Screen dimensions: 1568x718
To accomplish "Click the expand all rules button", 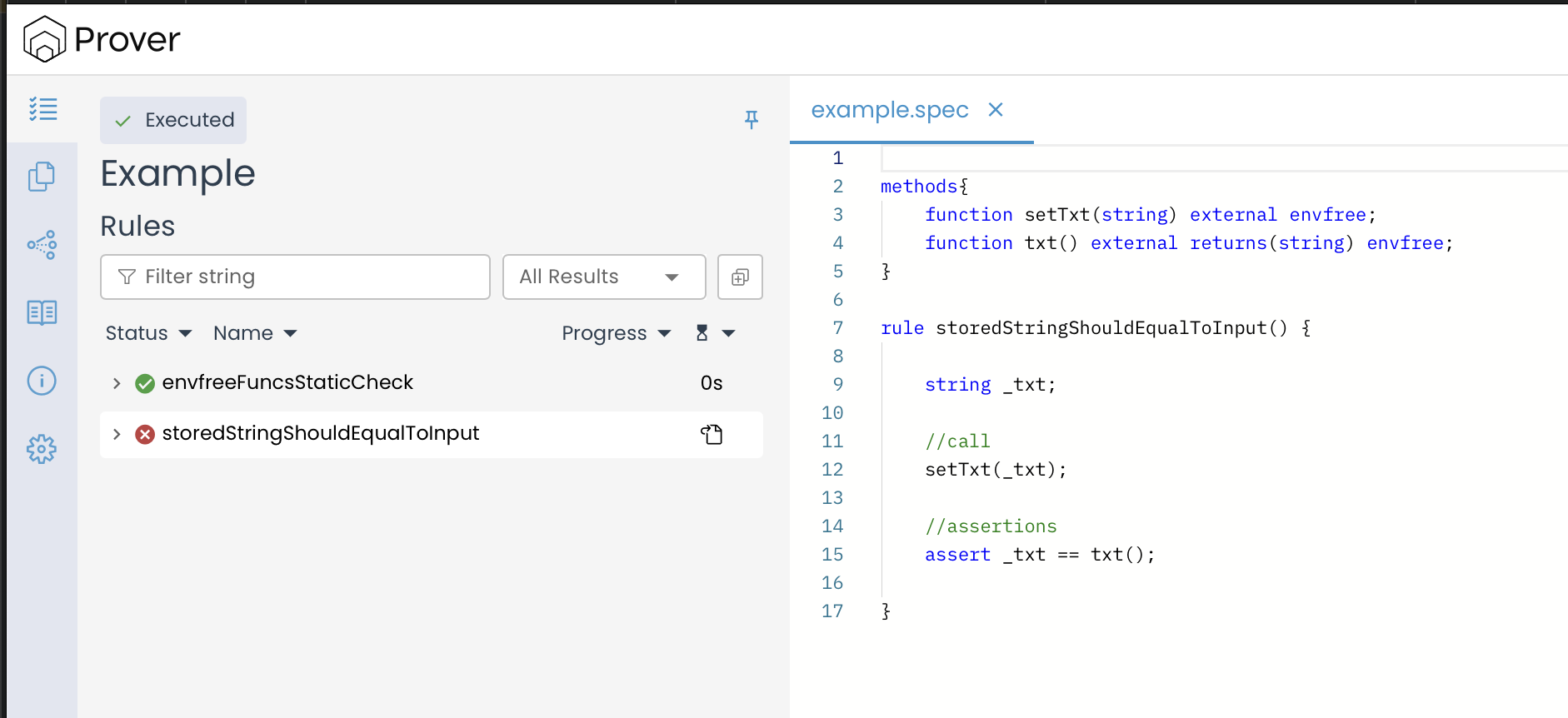I will tap(740, 277).
